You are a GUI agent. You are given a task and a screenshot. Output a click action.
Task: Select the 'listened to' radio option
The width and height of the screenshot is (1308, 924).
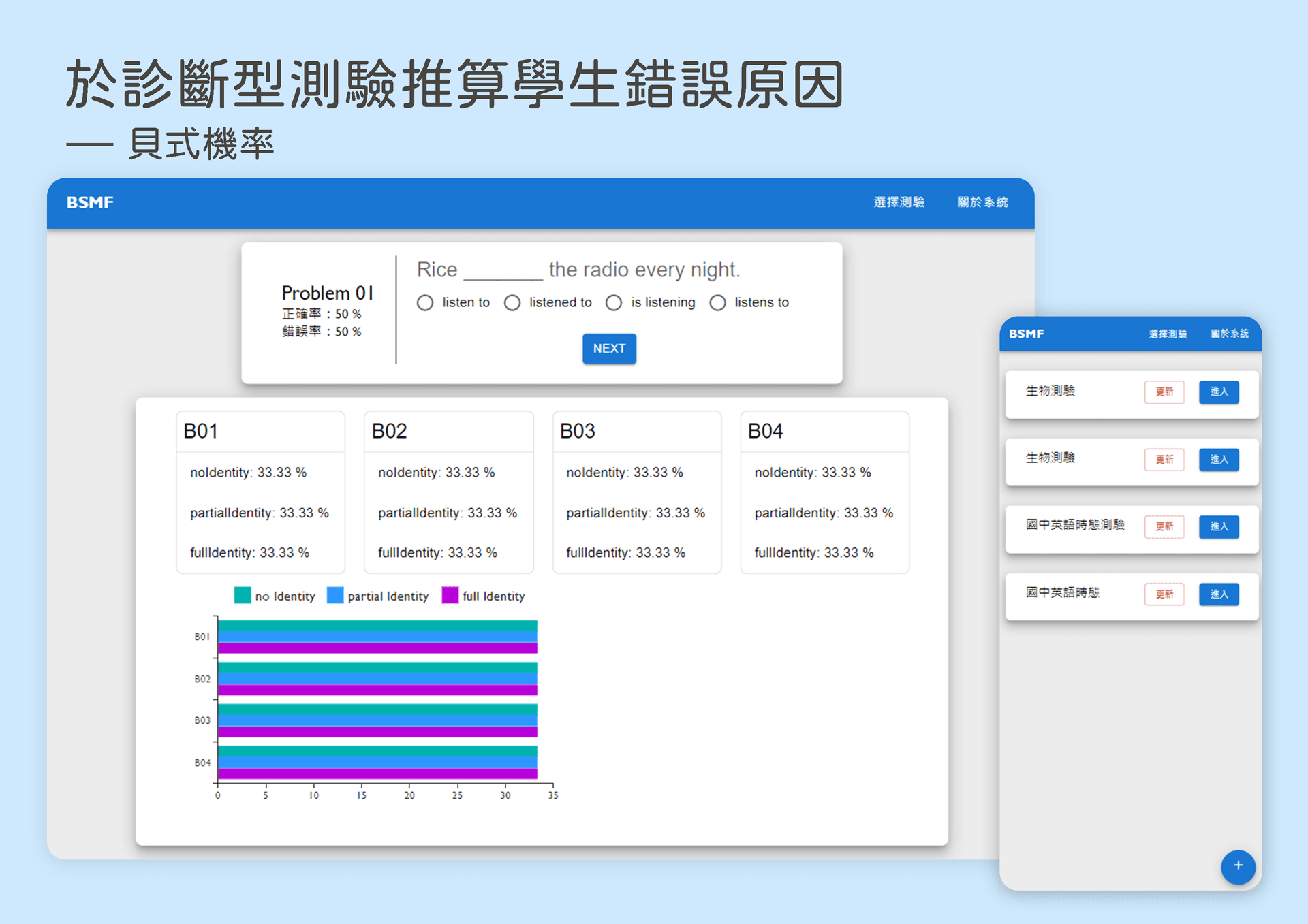pyautogui.click(x=512, y=302)
